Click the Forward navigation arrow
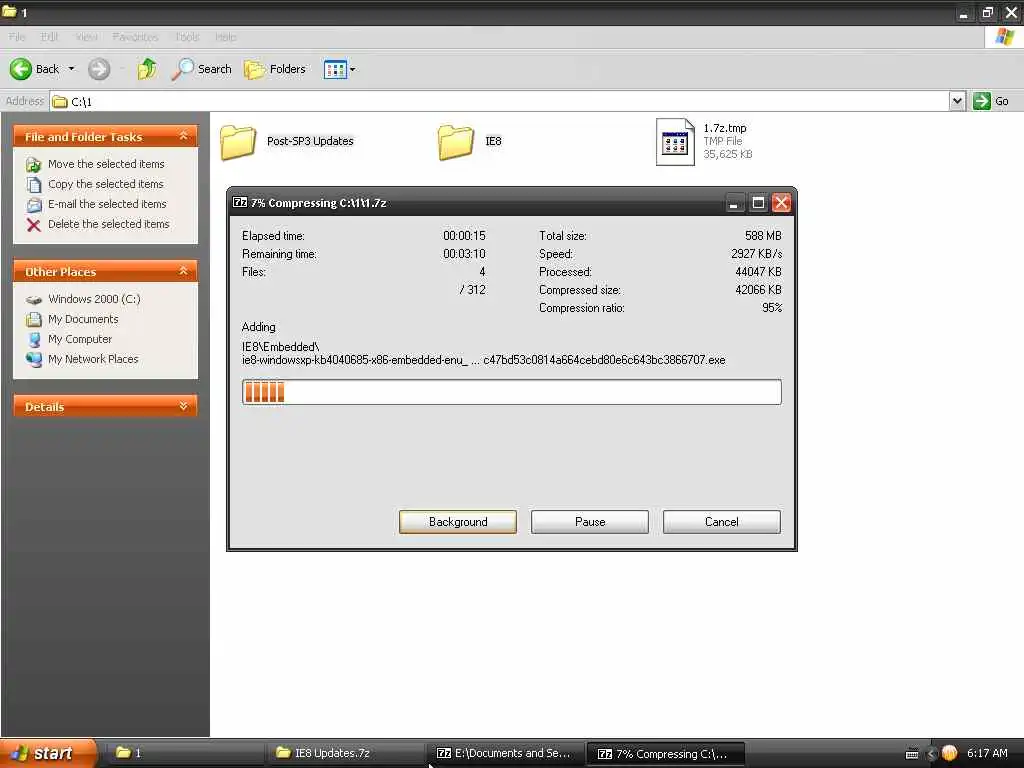The height and width of the screenshot is (768, 1024). coord(99,69)
